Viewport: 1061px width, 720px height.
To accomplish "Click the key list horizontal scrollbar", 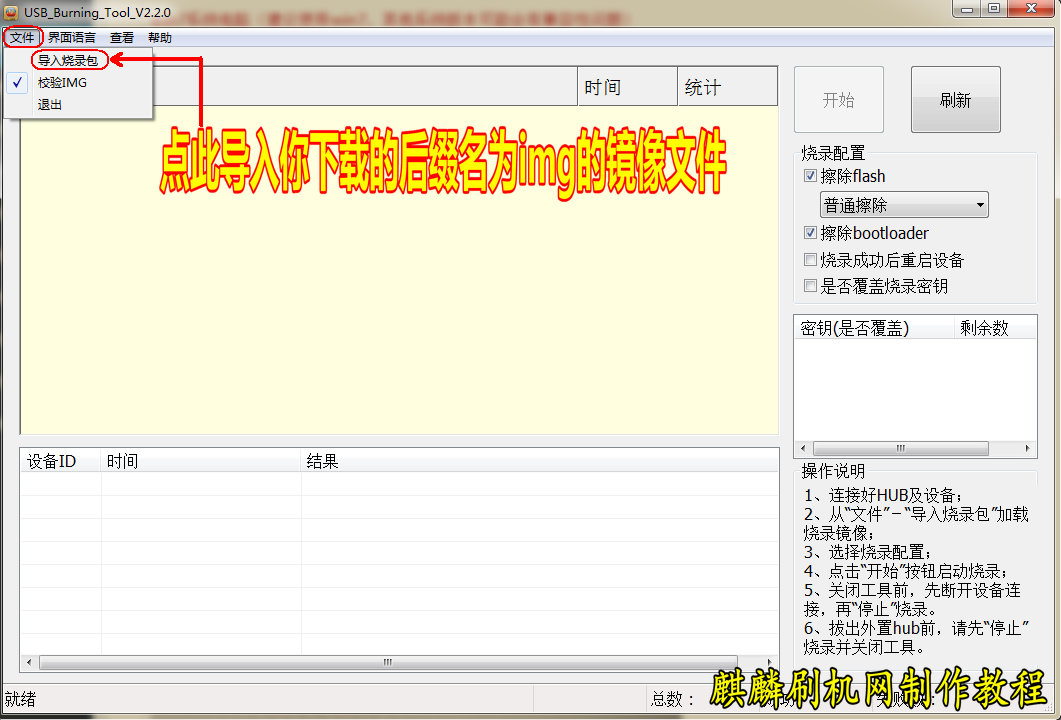I will point(900,449).
